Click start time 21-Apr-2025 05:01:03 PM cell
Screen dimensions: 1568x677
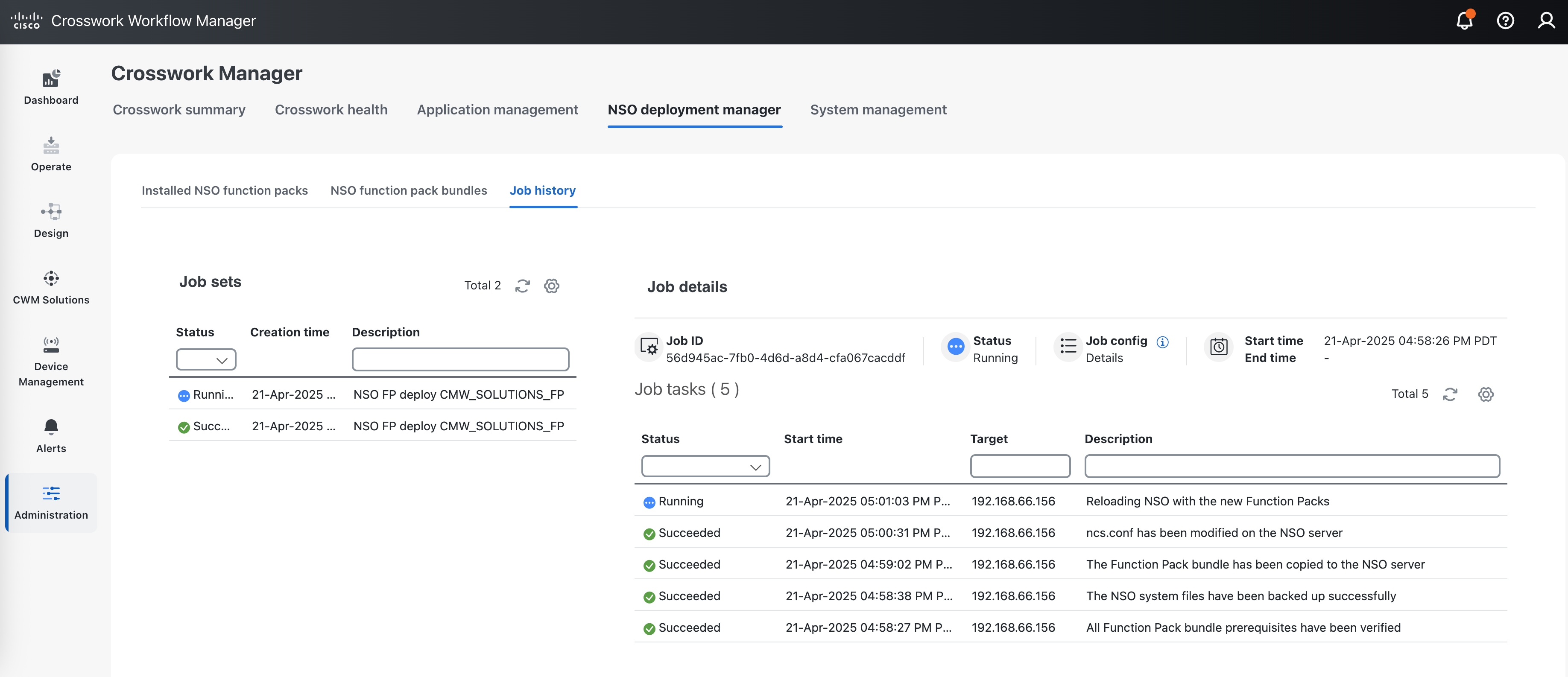[867, 502]
